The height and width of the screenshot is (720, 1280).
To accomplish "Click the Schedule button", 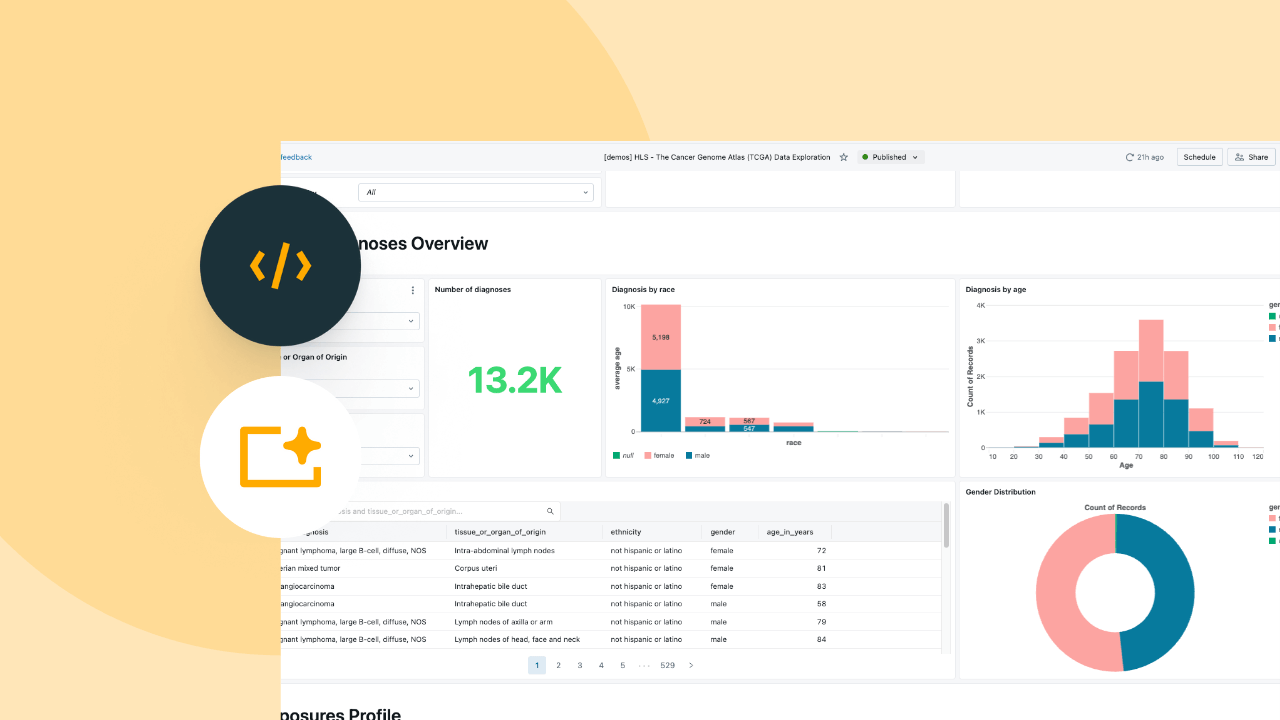I will click(1199, 157).
